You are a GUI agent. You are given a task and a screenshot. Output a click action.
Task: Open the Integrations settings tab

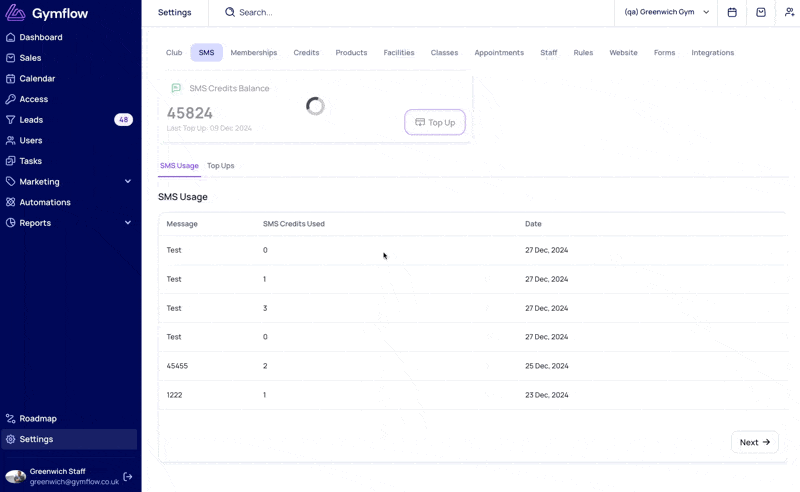(x=712, y=53)
